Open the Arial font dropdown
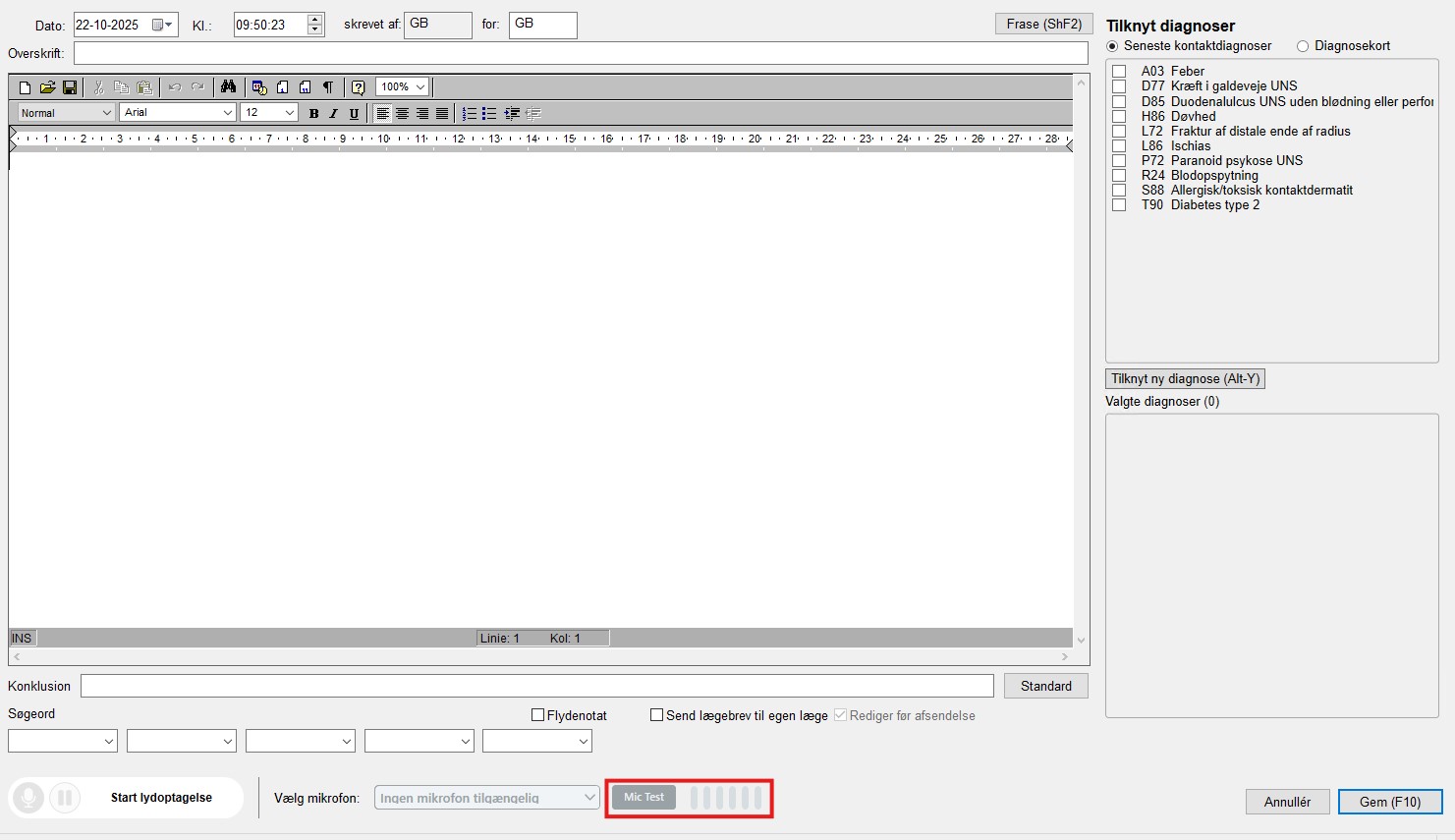The height and width of the screenshot is (840, 1455). pyautogui.click(x=177, y=113)
